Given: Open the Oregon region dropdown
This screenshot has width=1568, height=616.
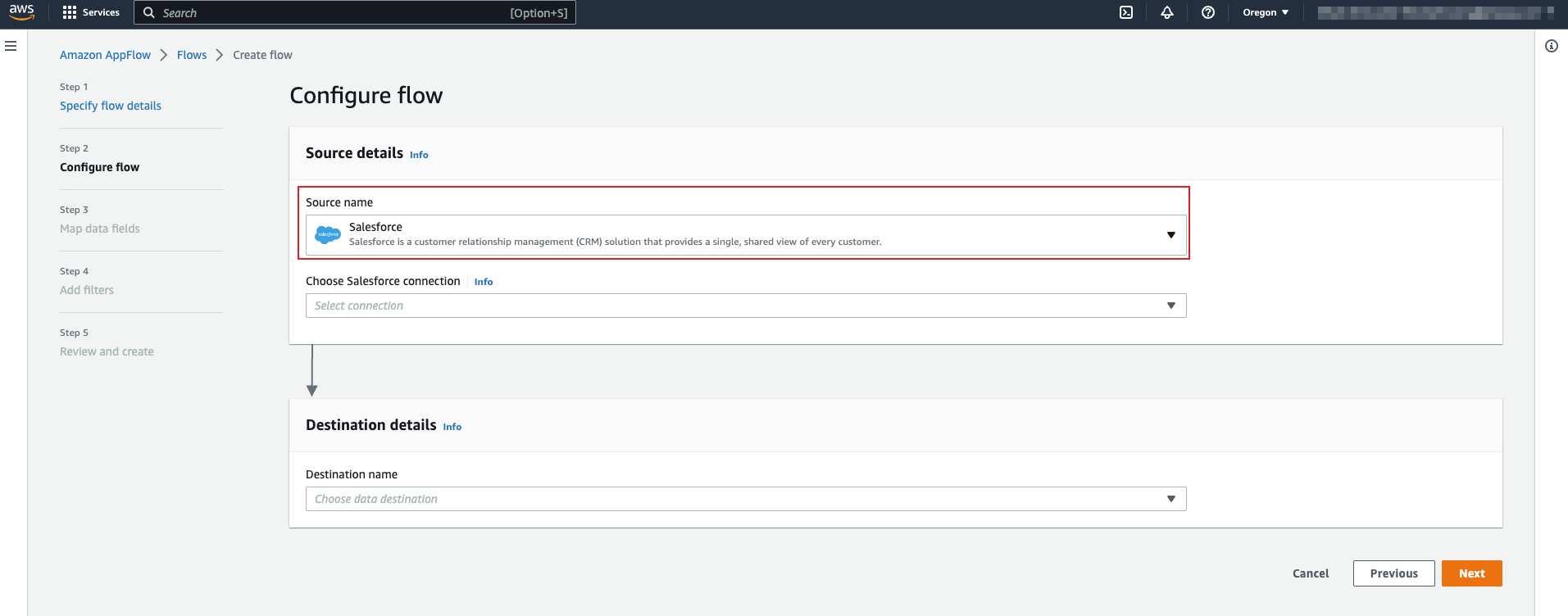Looking at the screenshot, I should pos(1266,12).
